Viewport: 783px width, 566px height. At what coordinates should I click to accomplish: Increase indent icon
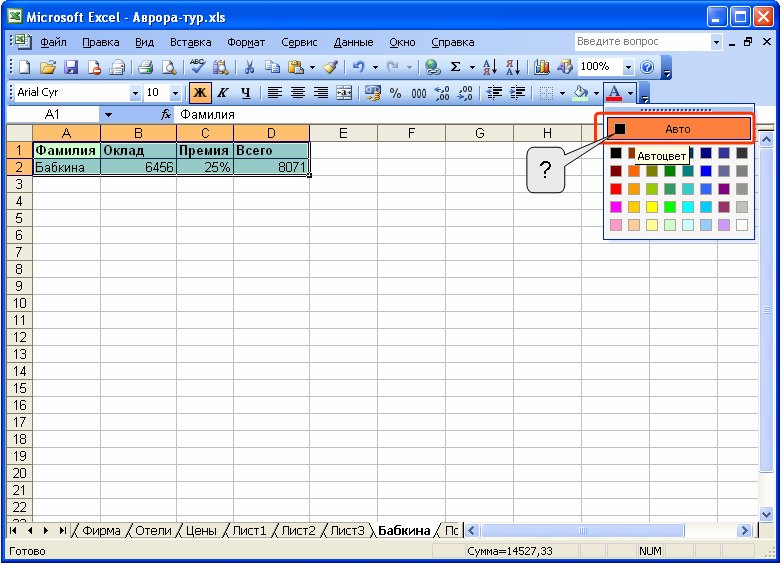(x=517, y=93)
